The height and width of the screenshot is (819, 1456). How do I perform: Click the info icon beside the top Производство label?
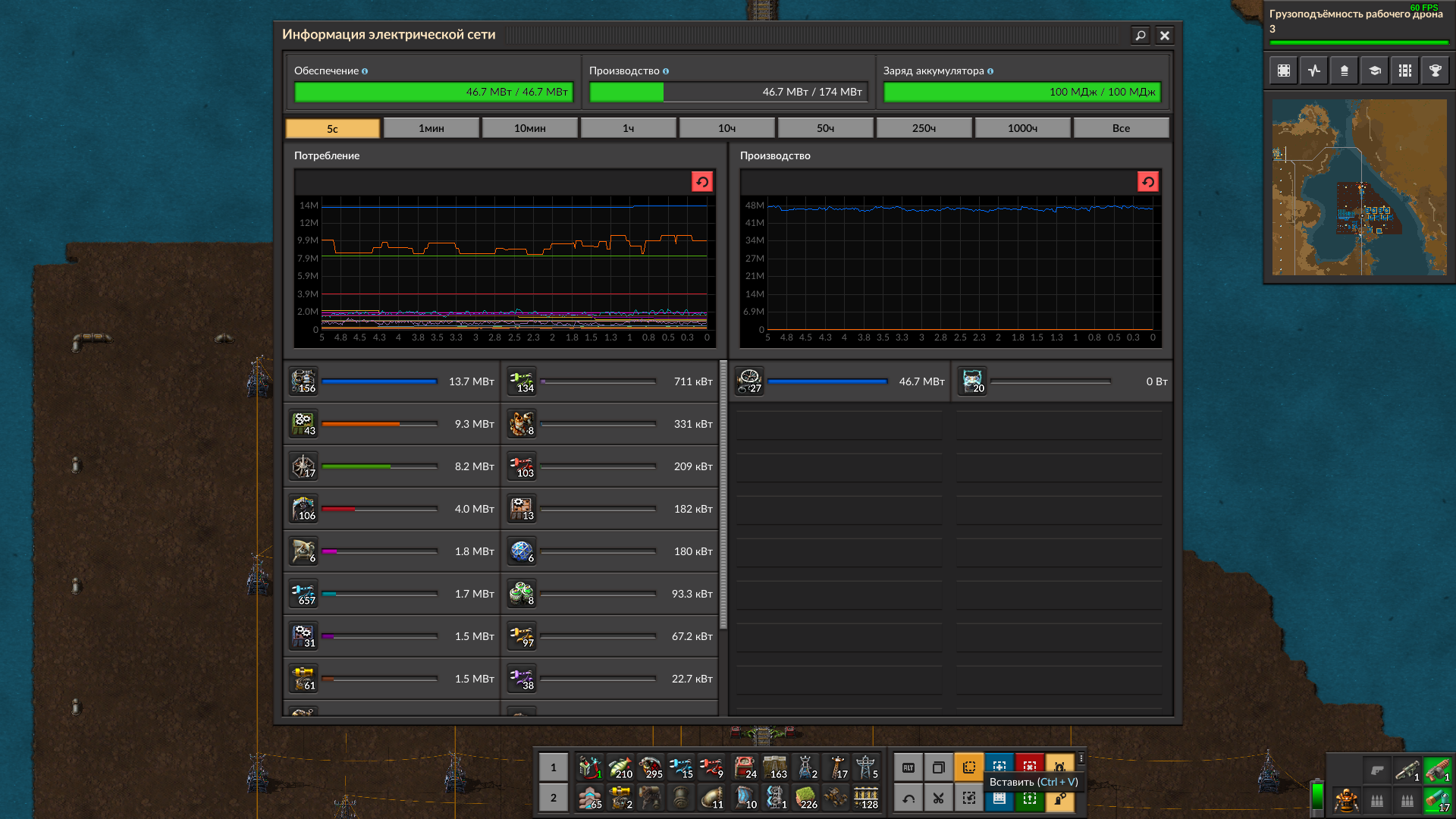pos(666,71)
